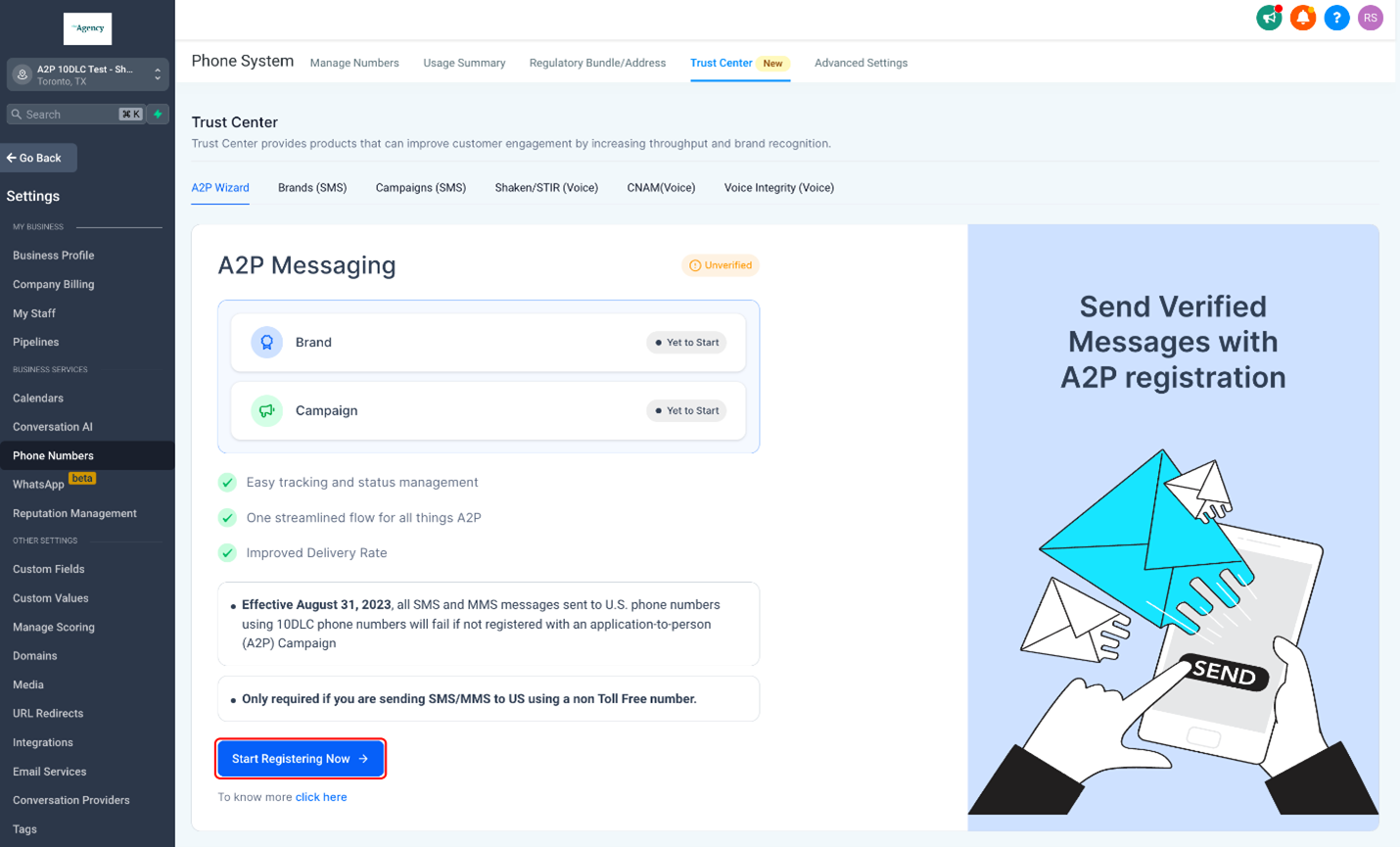Follow the 'click here' link

coord(321,797)
